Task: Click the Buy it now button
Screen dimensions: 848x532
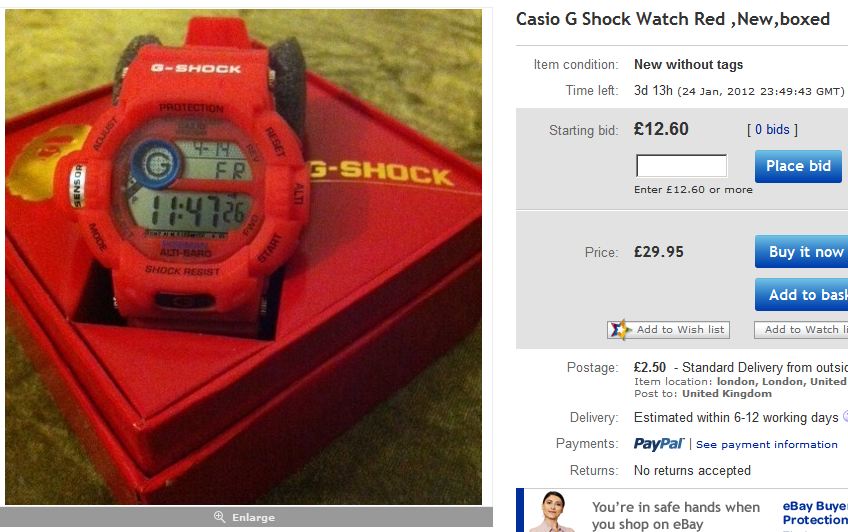Action: pos(801,251)
